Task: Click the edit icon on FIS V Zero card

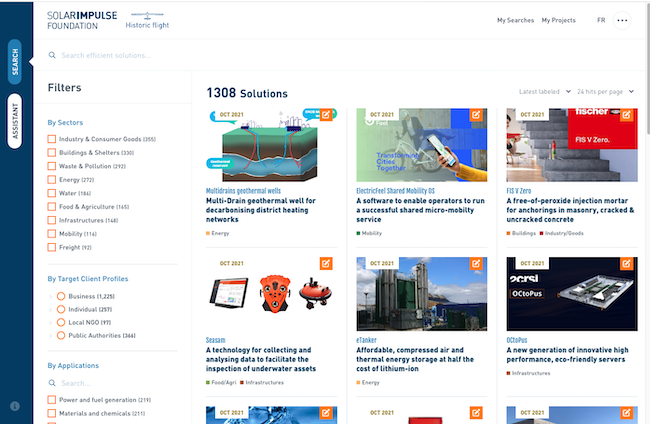Action: [x=626, y=114]
